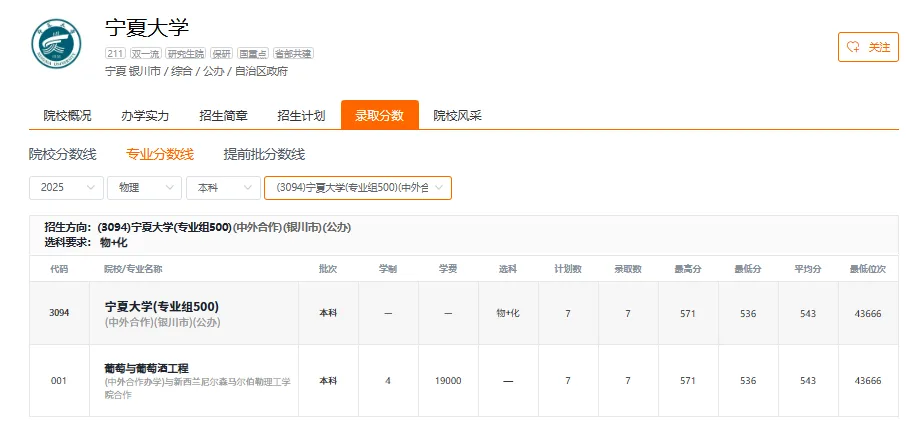Click the 代码 column header
Viewport: 924px width, 426px height.
point(59,269)
